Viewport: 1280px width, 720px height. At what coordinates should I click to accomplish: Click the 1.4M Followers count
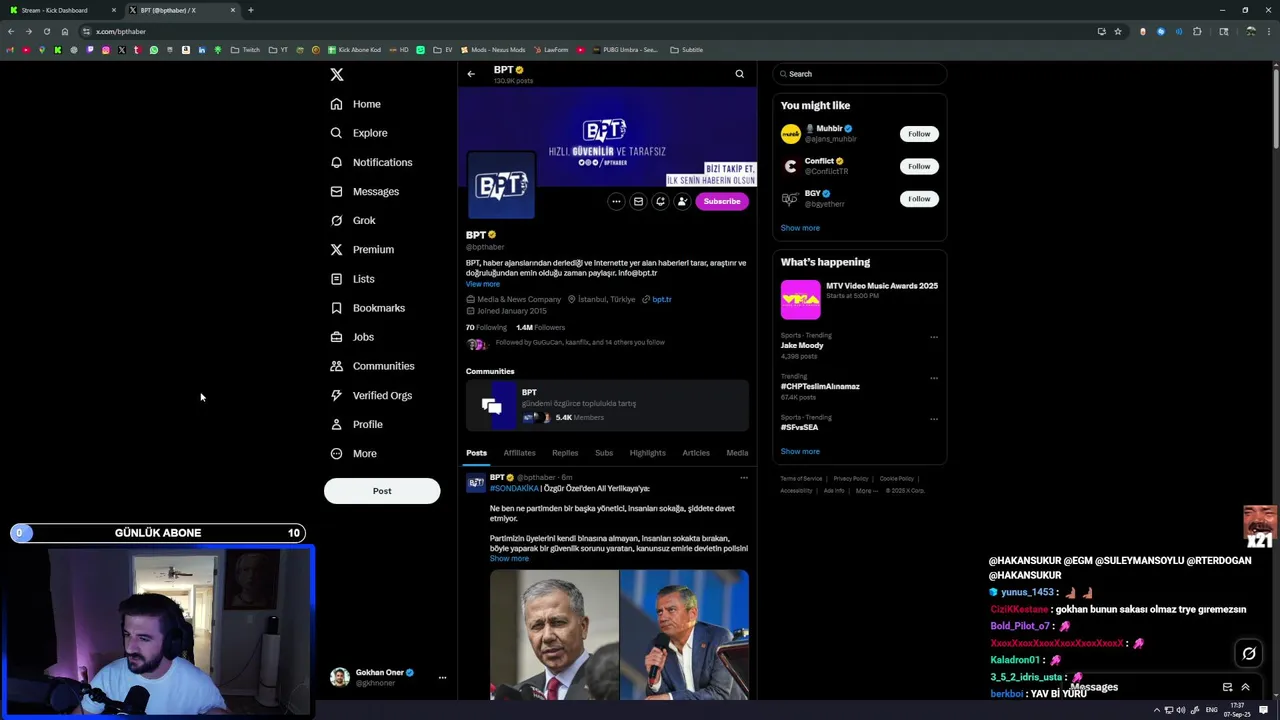540,327
